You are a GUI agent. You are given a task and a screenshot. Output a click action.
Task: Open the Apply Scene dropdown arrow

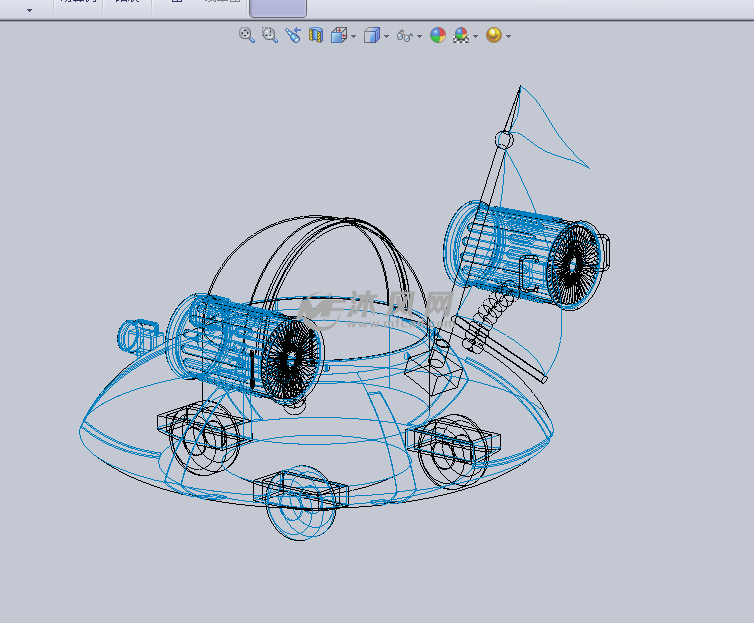click(x=475, y=36)
